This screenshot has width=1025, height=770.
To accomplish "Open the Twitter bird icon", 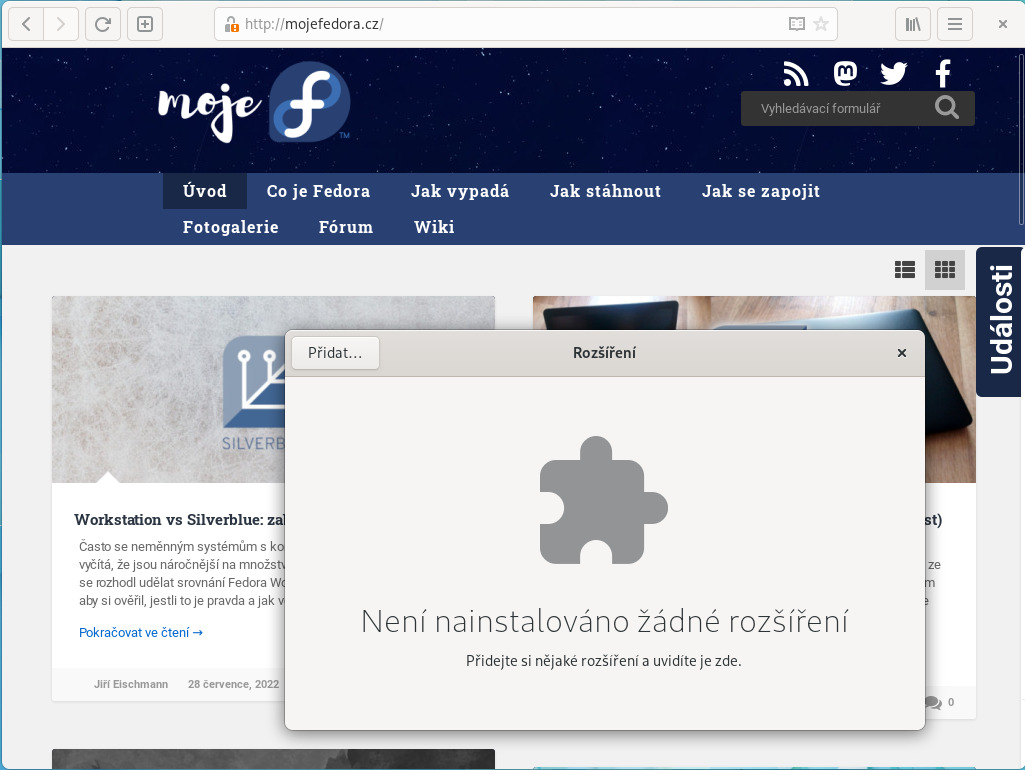I will tap(893, 73).
